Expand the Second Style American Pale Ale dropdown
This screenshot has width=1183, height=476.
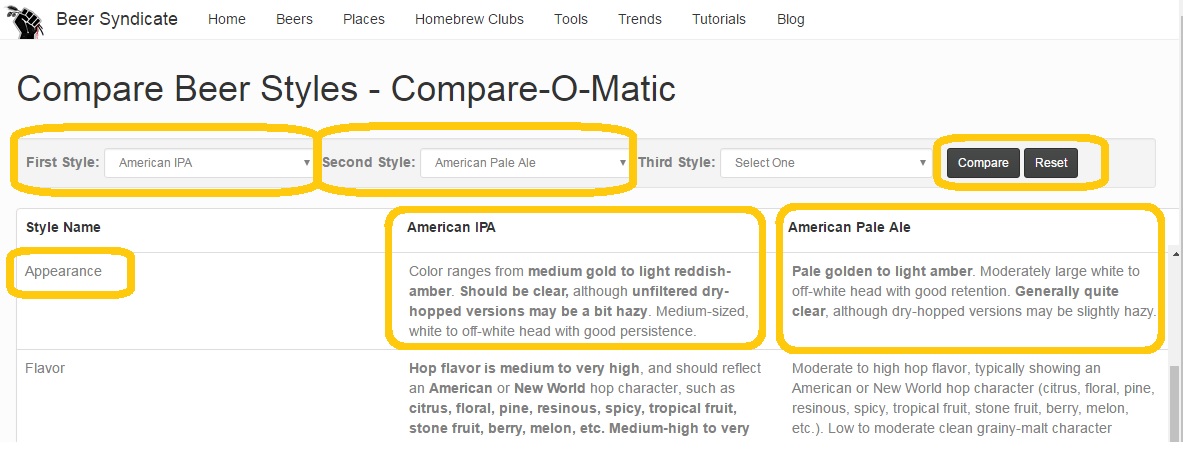point(524,162)
